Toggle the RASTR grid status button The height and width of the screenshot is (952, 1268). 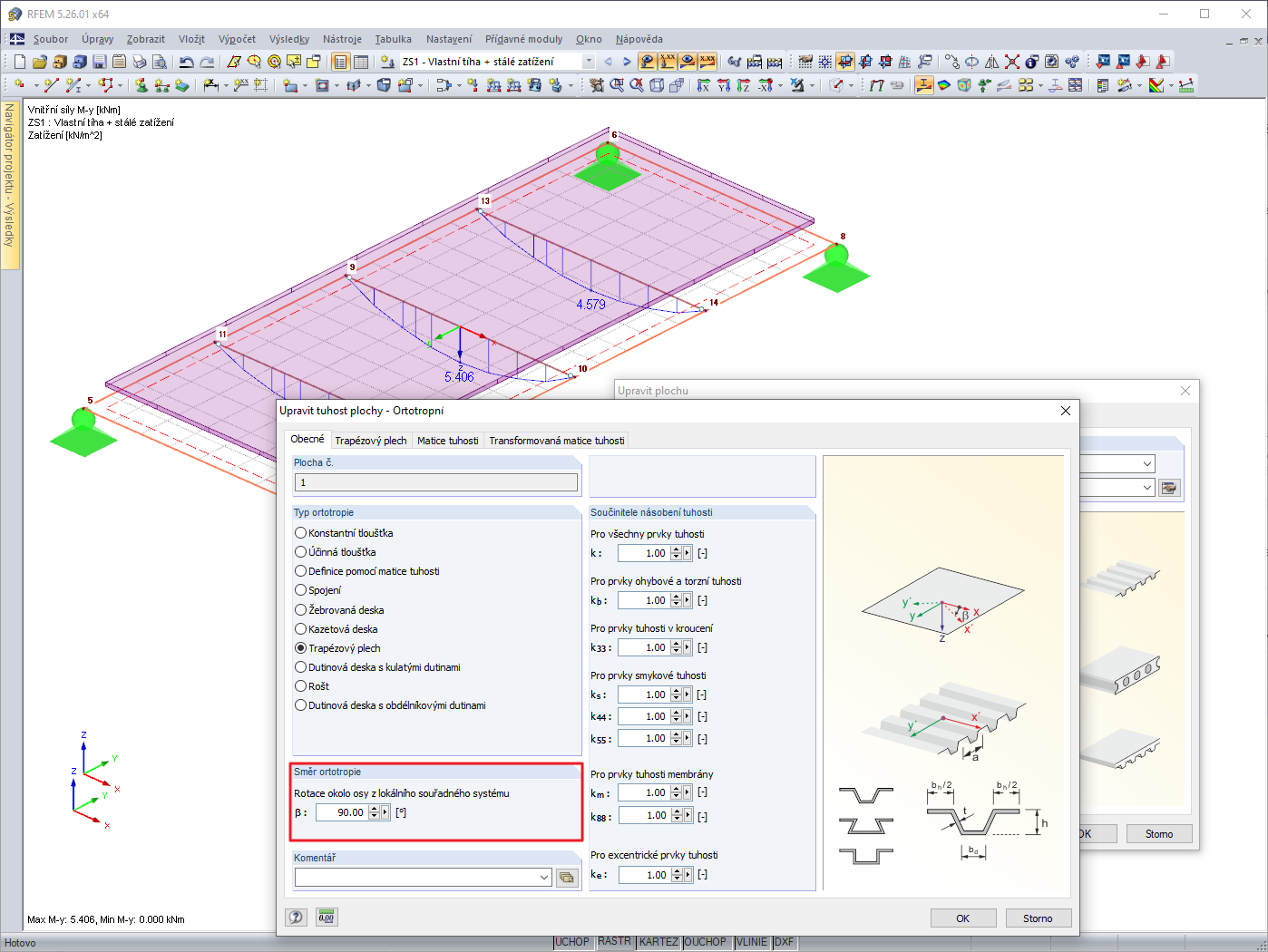[x=615, y=943]
